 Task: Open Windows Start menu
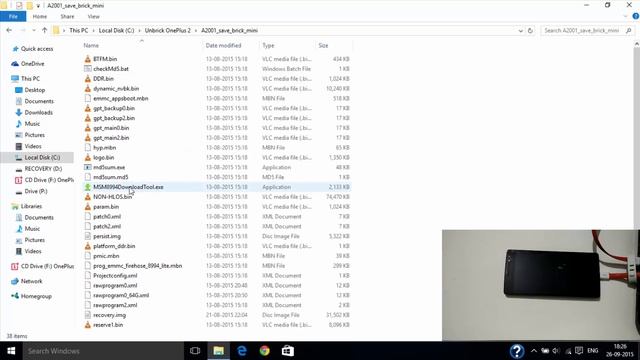11,351
